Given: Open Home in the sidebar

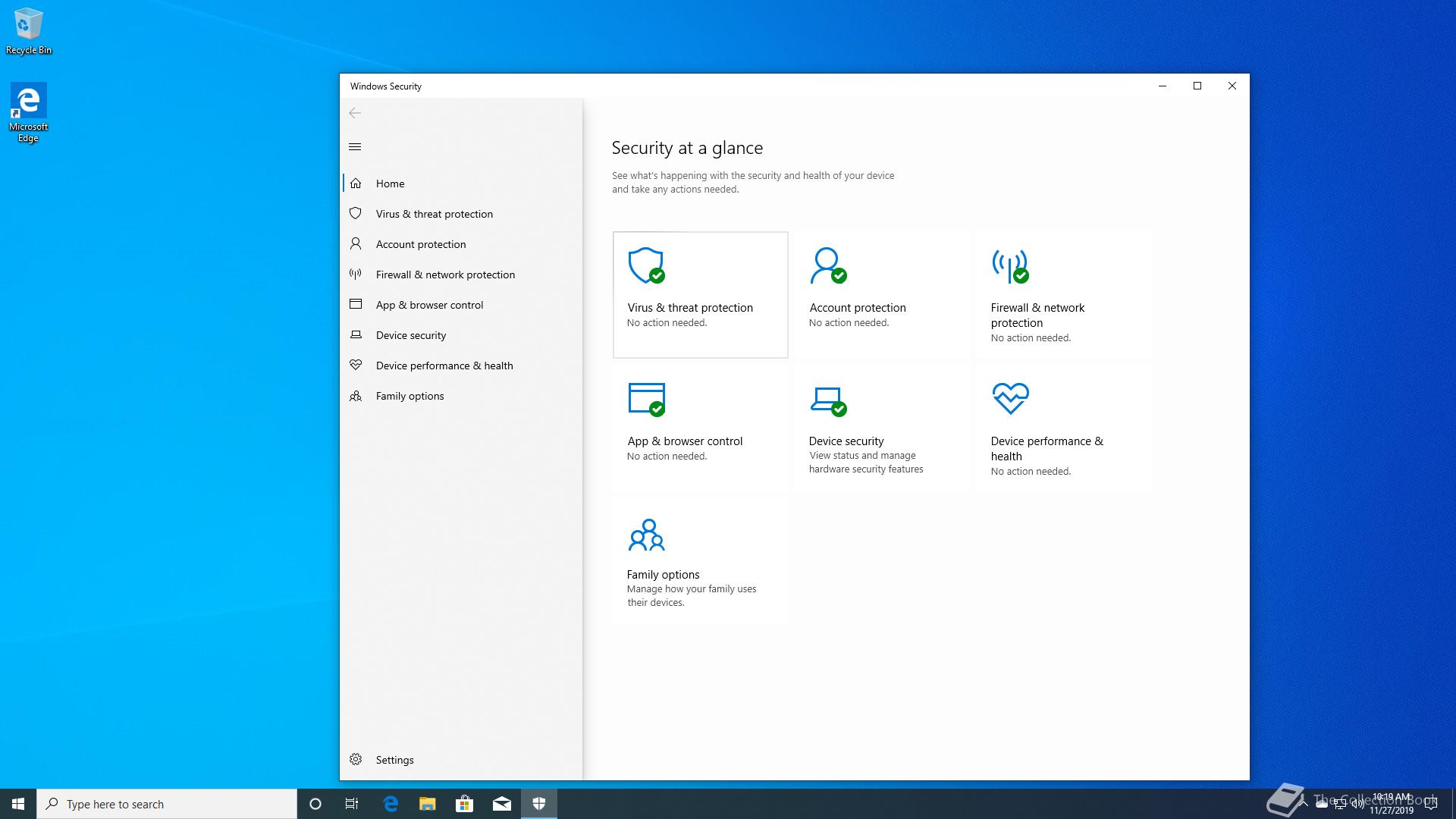Looking at the screenshot, I should (x=461, y=184).
